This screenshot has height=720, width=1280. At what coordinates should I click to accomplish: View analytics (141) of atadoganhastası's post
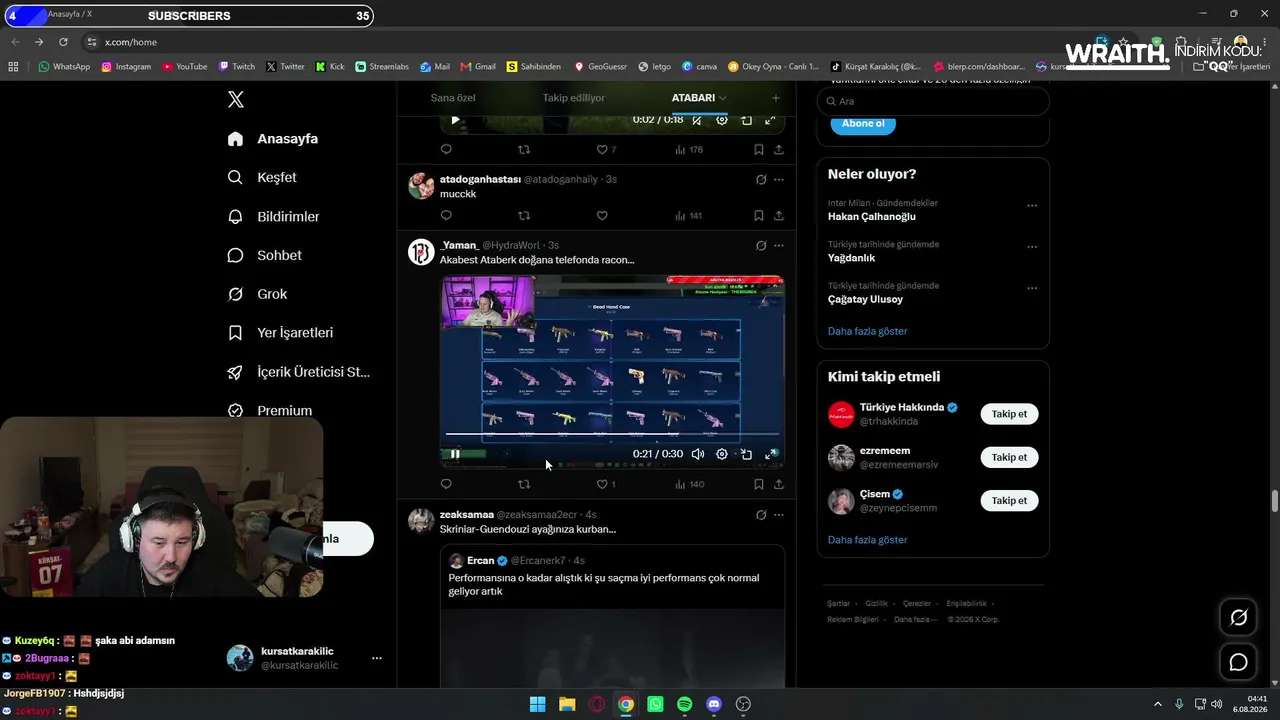click(x=688, y=215)
